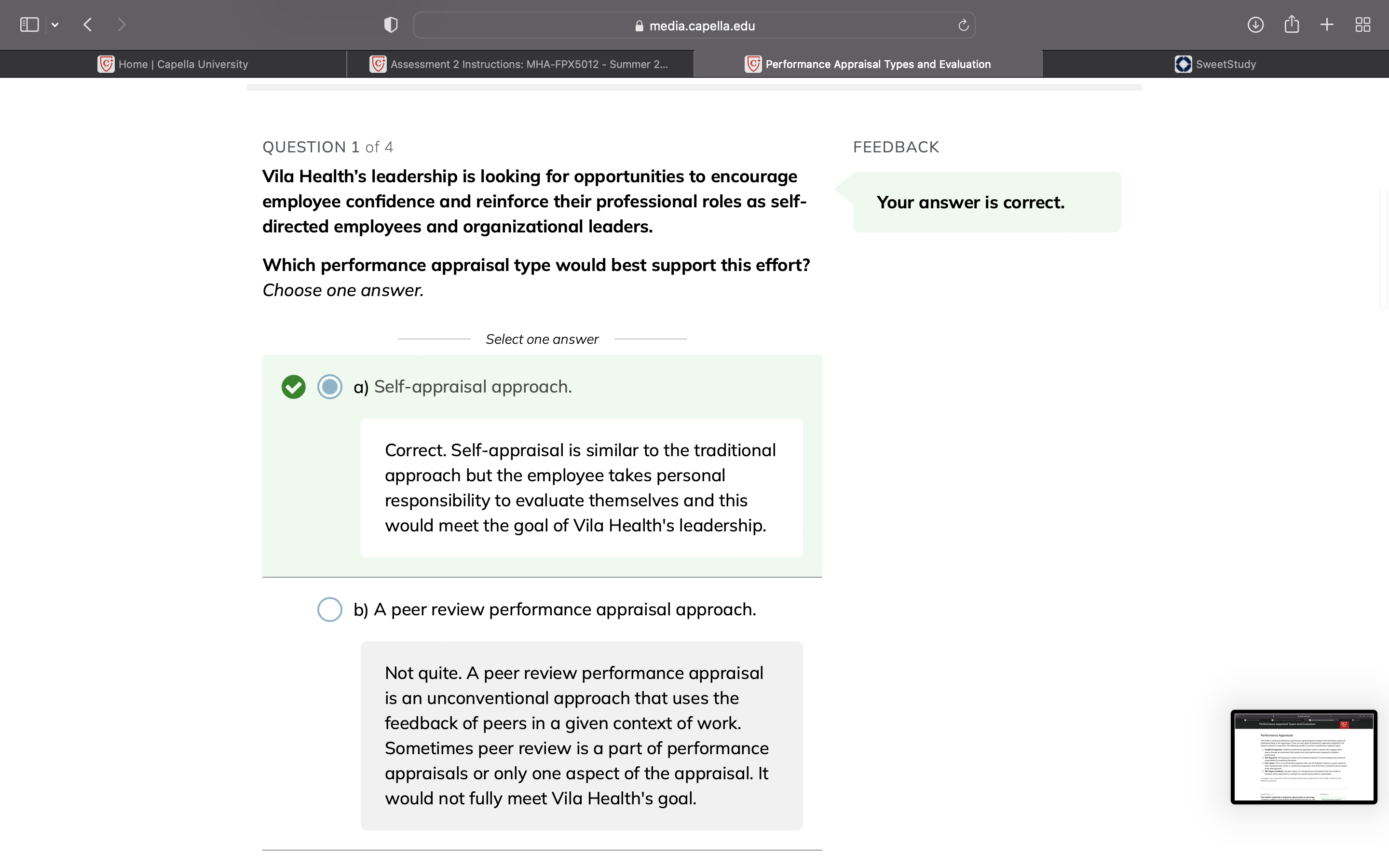Select the Self-appraisal approach radio button

point(329,386)
